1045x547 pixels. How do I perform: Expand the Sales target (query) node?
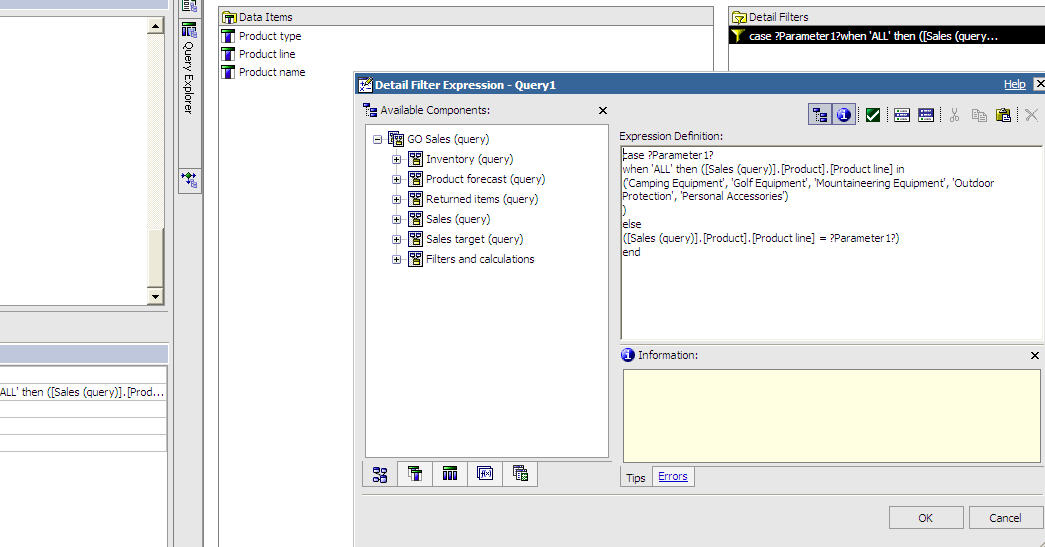tap(397, 239)
